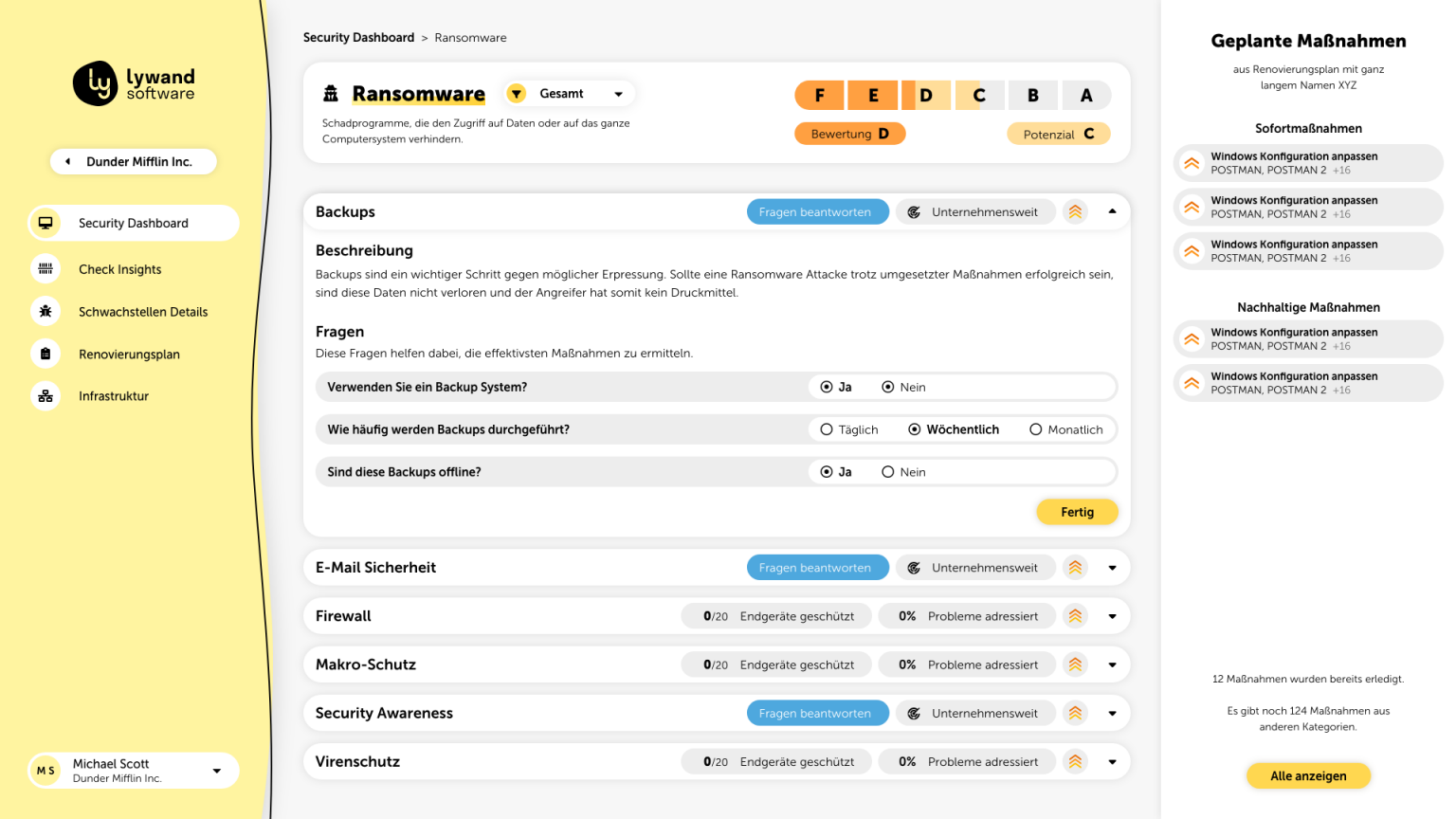Click 0/20 Endgeräte geschützt in Firewall row
The image size is (1456, 819).
click(x=776, y=616)
